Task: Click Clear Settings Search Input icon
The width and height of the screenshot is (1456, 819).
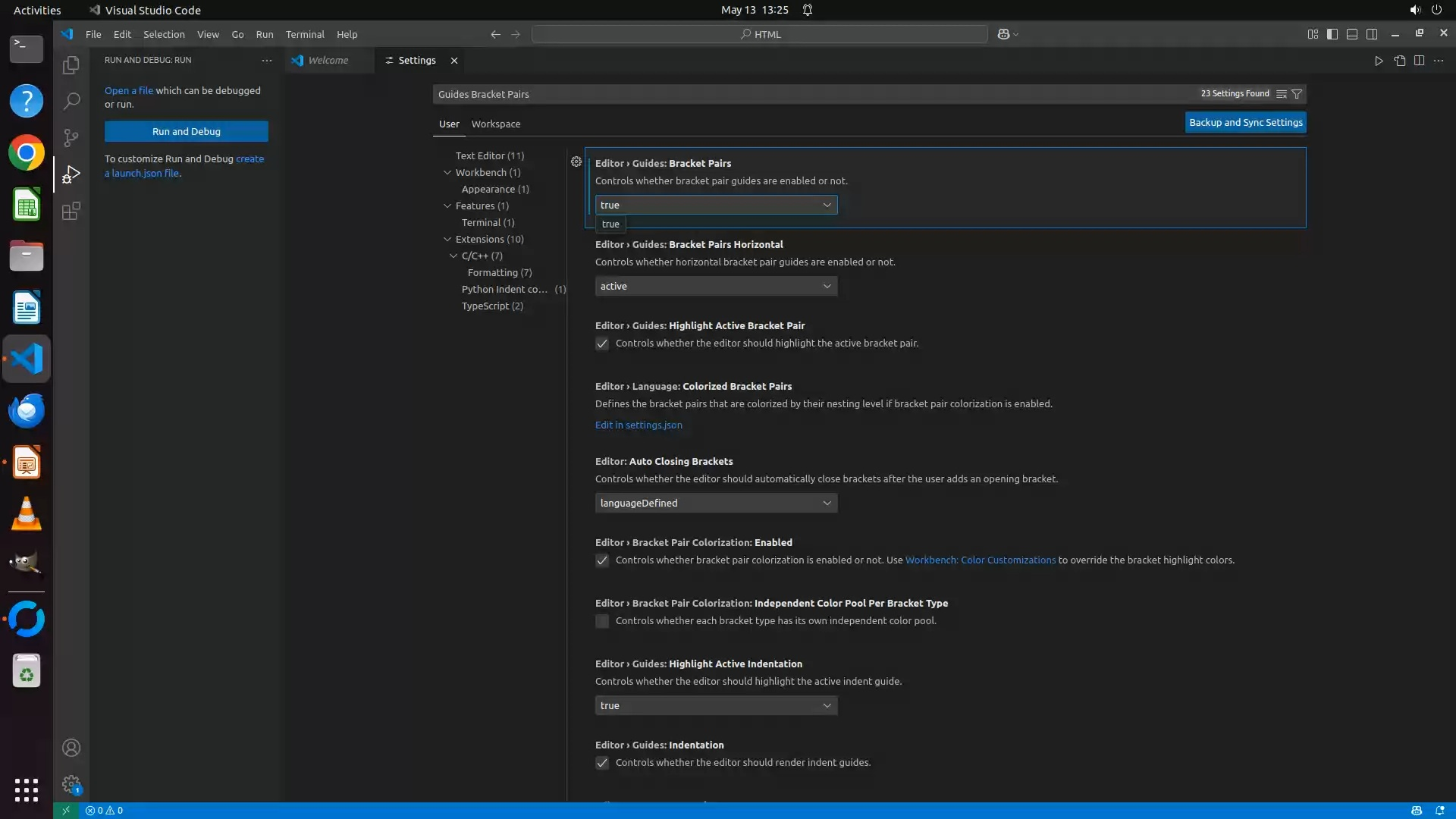Action: [1282, 94]
